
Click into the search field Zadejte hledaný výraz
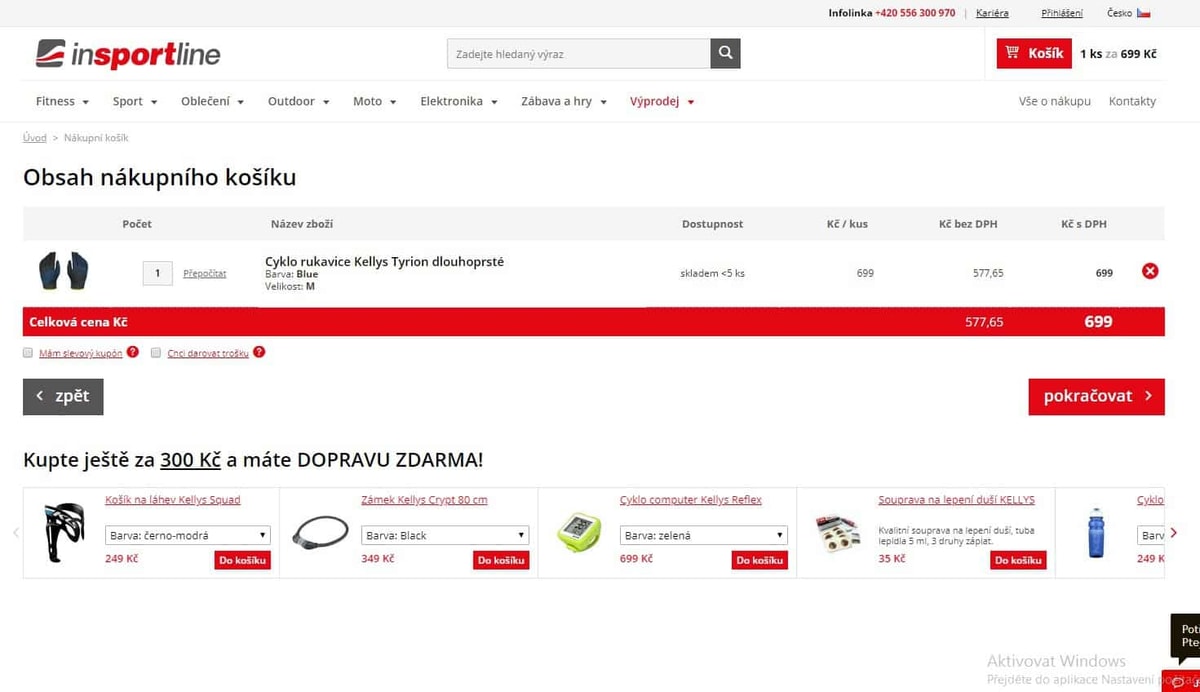coord(579,54)
